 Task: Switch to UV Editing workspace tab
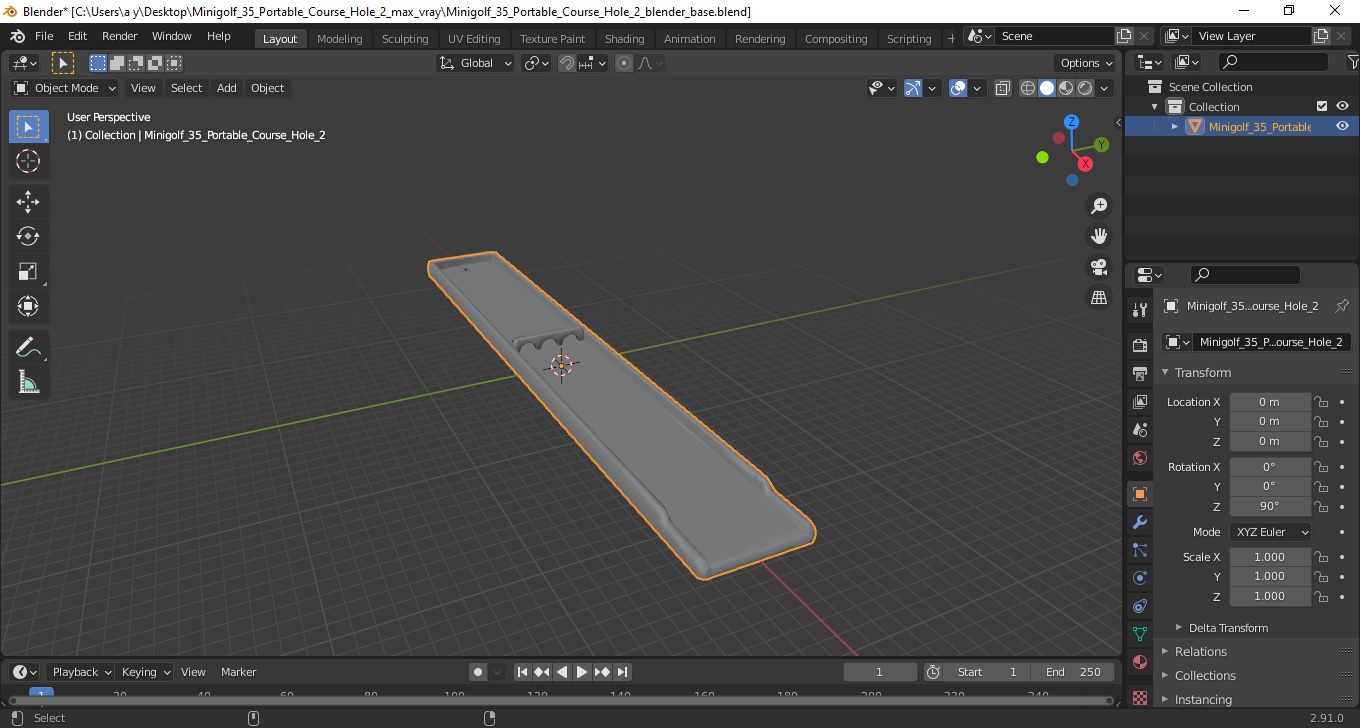click(x=474, y=38)
